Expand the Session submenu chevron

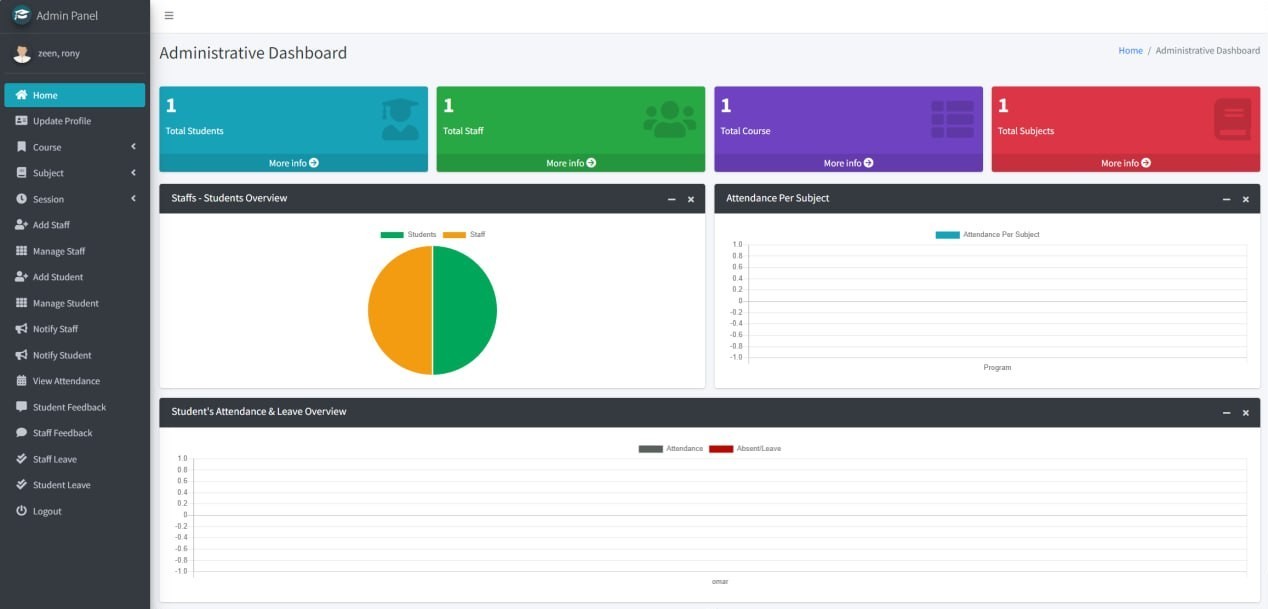(x=134, y=199)
